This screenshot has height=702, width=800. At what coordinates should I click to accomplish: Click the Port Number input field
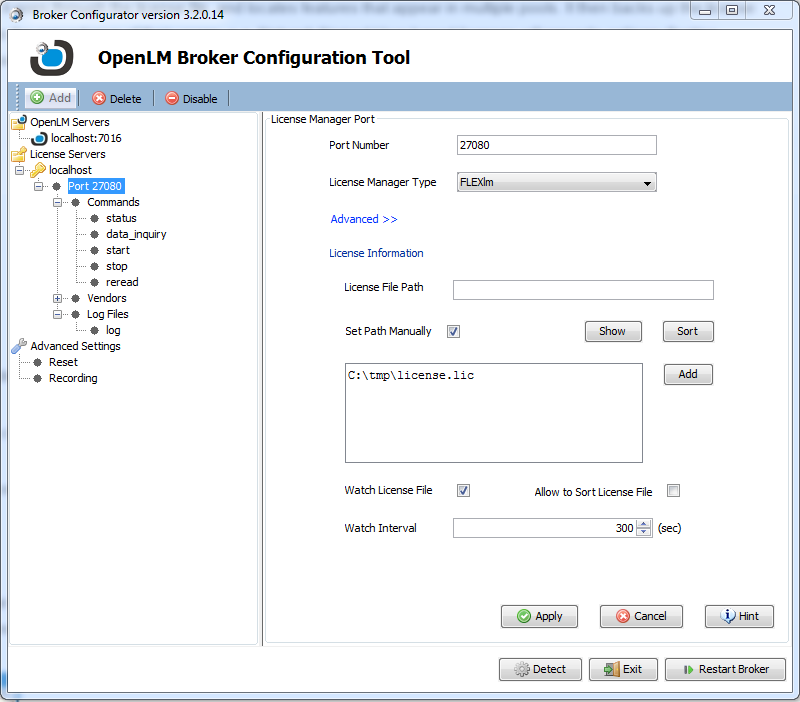click(556, 145)
